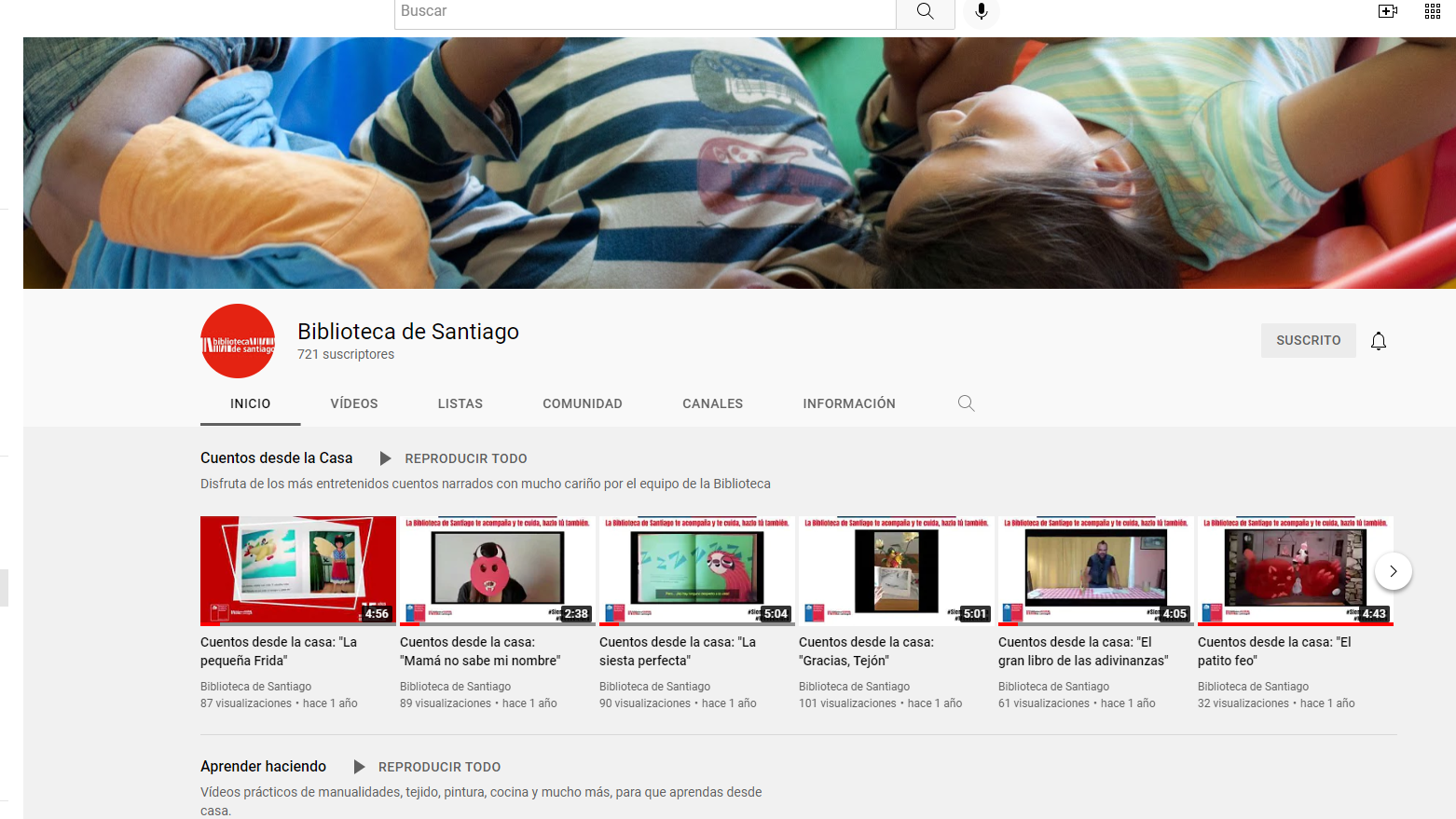1456x819 pixels.
Task: Open channel search magnifier icon
Action: [967, 403]
